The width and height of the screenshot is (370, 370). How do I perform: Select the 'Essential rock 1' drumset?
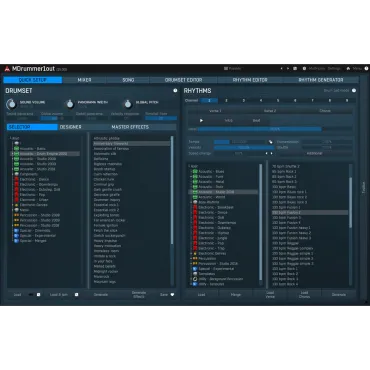tap(106, 205)
